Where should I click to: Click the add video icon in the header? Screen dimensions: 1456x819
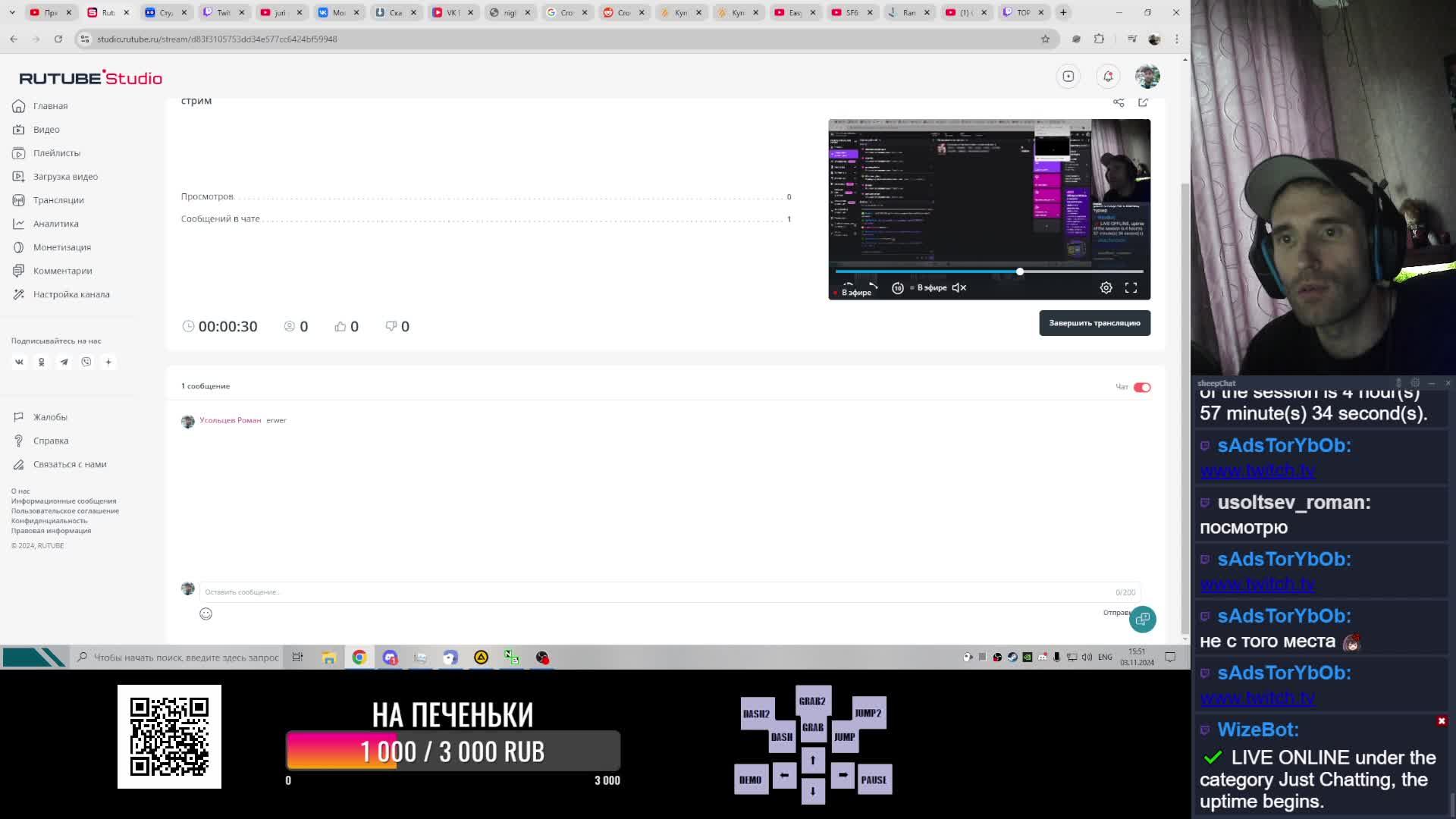point(1068,76)
